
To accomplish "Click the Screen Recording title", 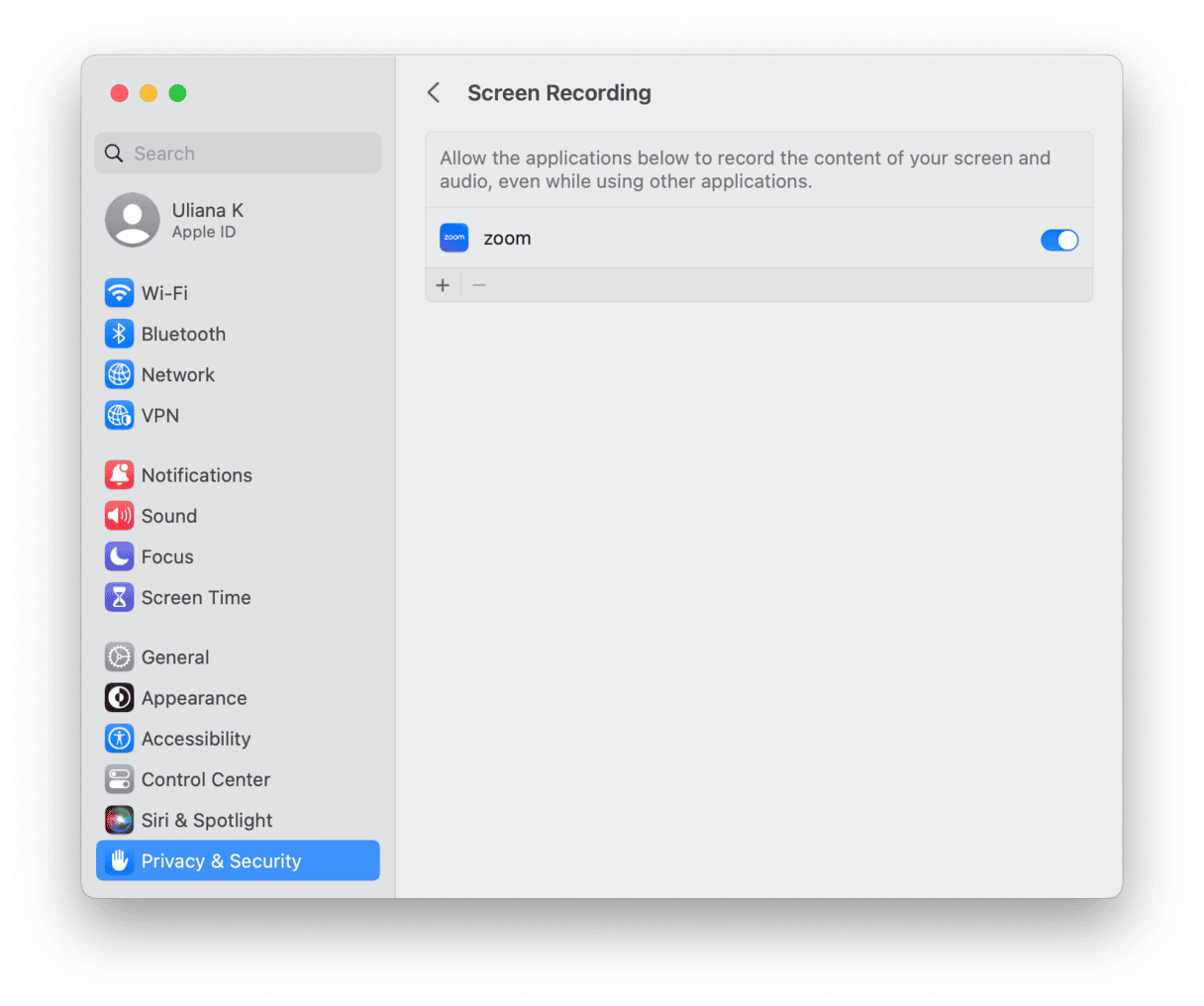I will click(559, 93).
